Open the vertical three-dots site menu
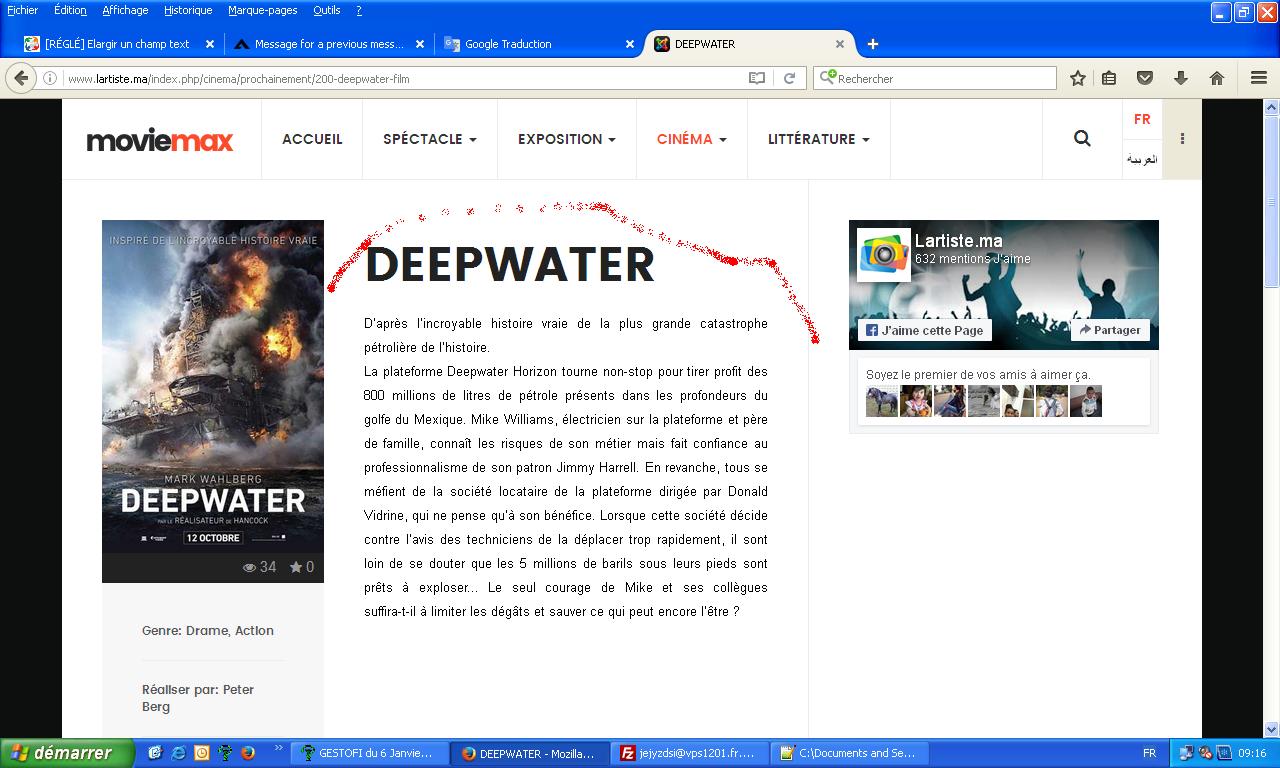The width and height of the screenshot is (1280, 768). [1182, 139]
